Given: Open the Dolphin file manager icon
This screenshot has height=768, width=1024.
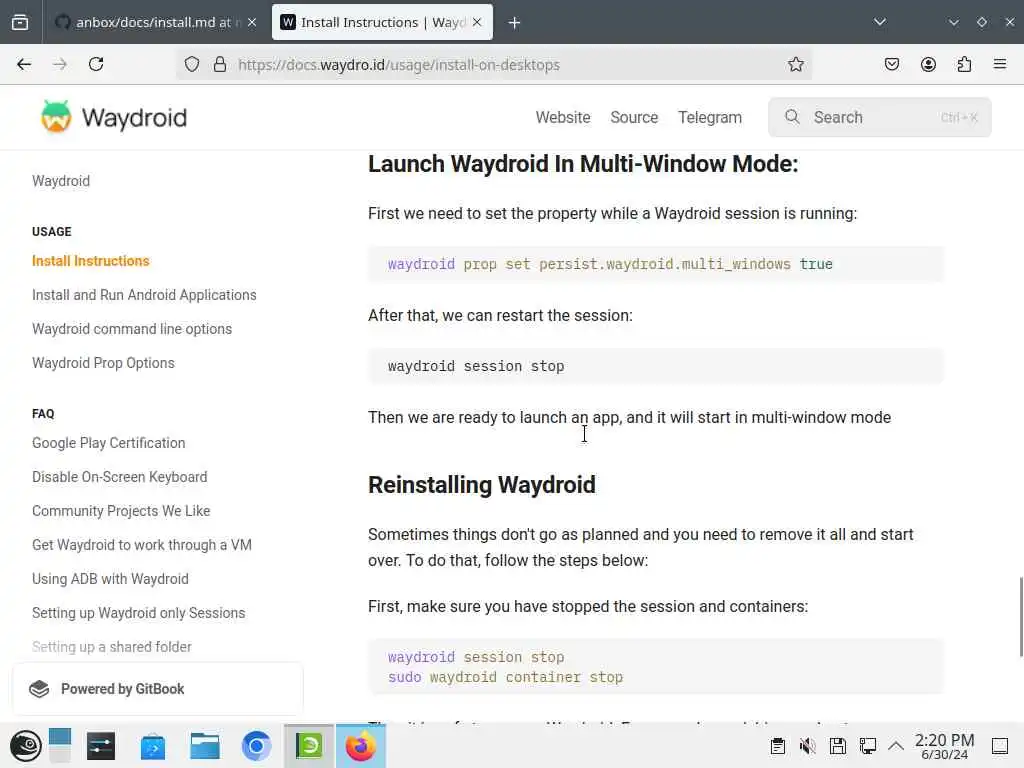Looking at the screenshot, I should click(x=204, y=746).
